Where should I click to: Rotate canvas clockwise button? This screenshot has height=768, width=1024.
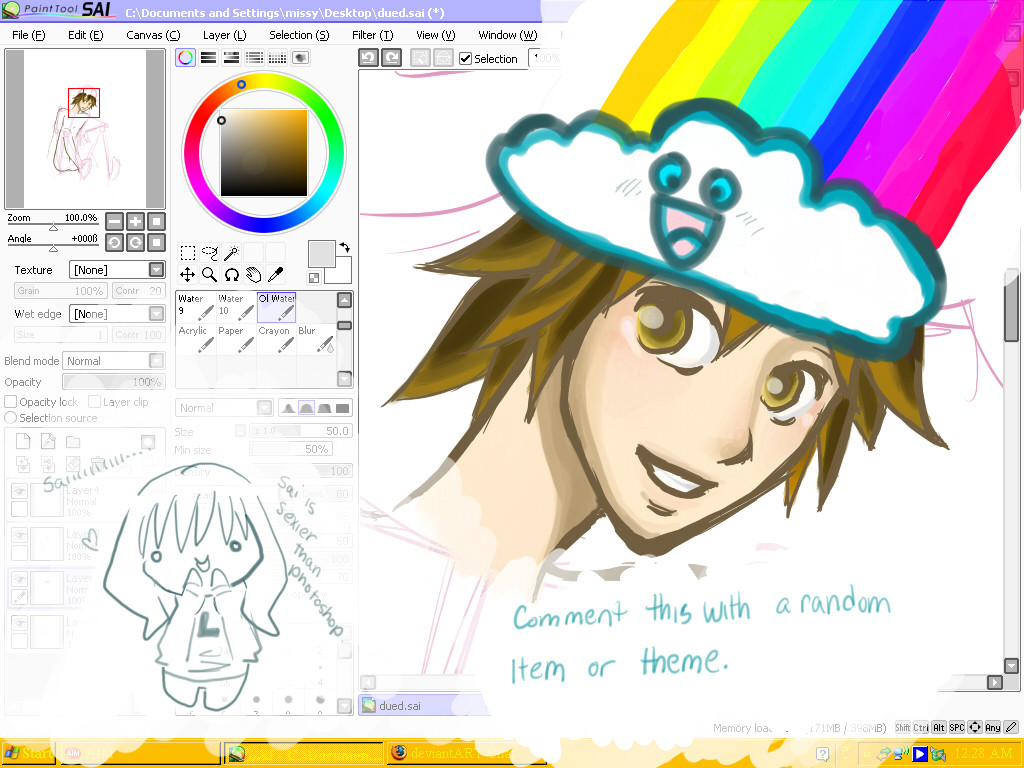(x=135, y=243)
